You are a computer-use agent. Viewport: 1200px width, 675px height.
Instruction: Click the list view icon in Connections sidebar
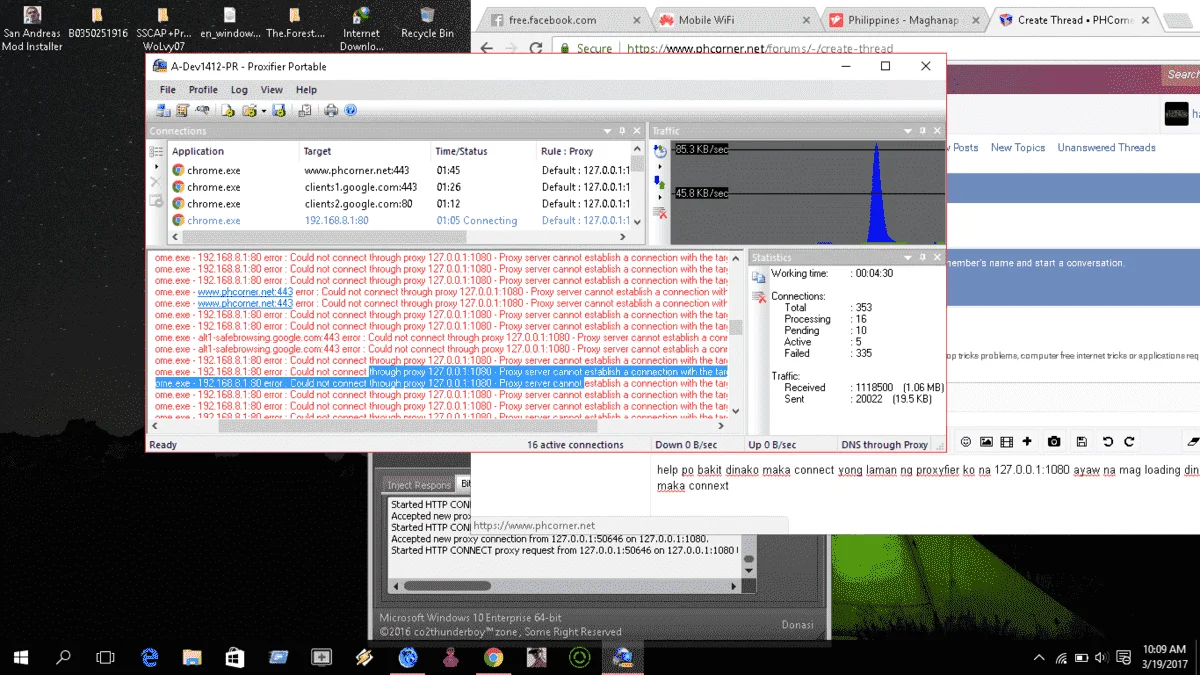[156, 152]
